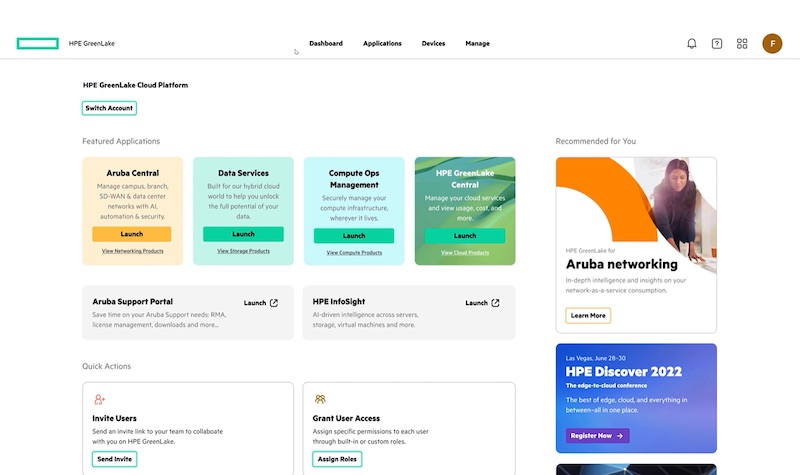
Task: Click the Data Services card title
Action: click(243, 173)
